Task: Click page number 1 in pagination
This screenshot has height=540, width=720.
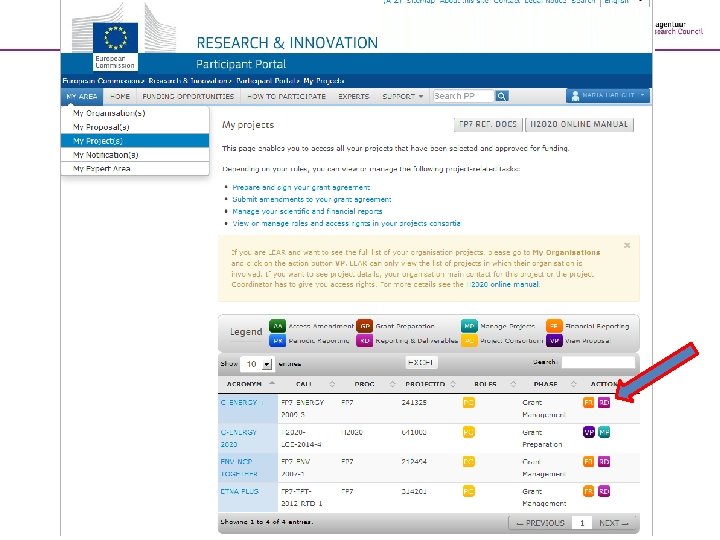Action: [582, 523]
